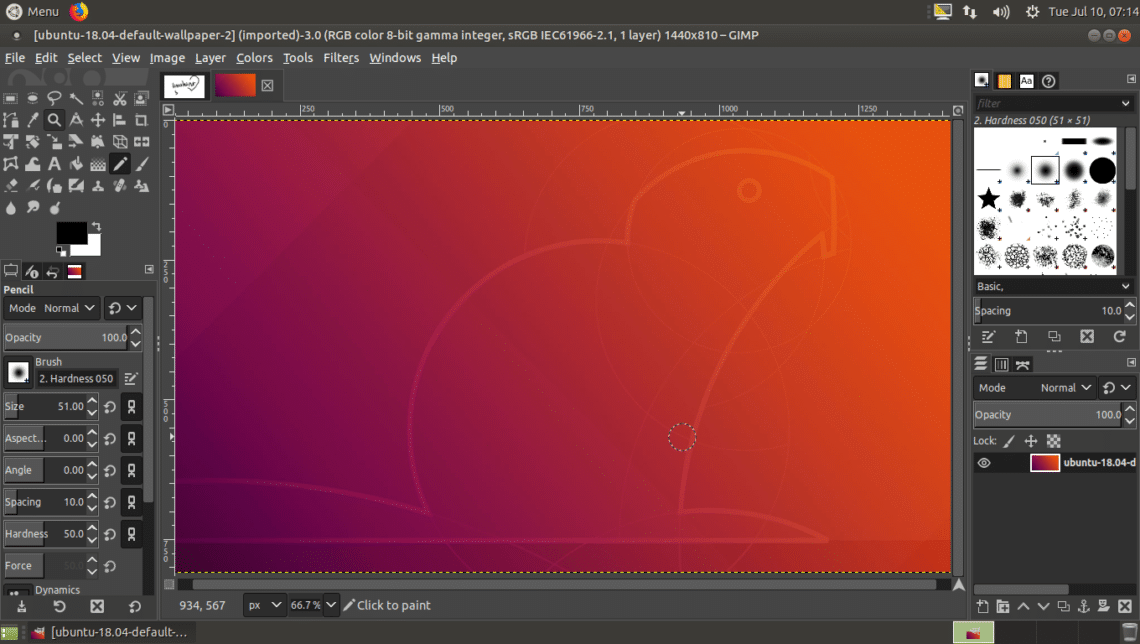Viewport: 1140px width, 644px height.
Task: Pick the Color Picker eyedropper tool
Action: (33, 120)
